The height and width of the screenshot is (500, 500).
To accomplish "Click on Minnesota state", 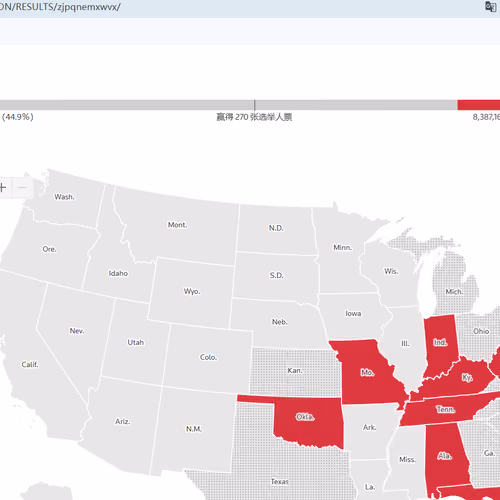I will [x=343, y=248].
